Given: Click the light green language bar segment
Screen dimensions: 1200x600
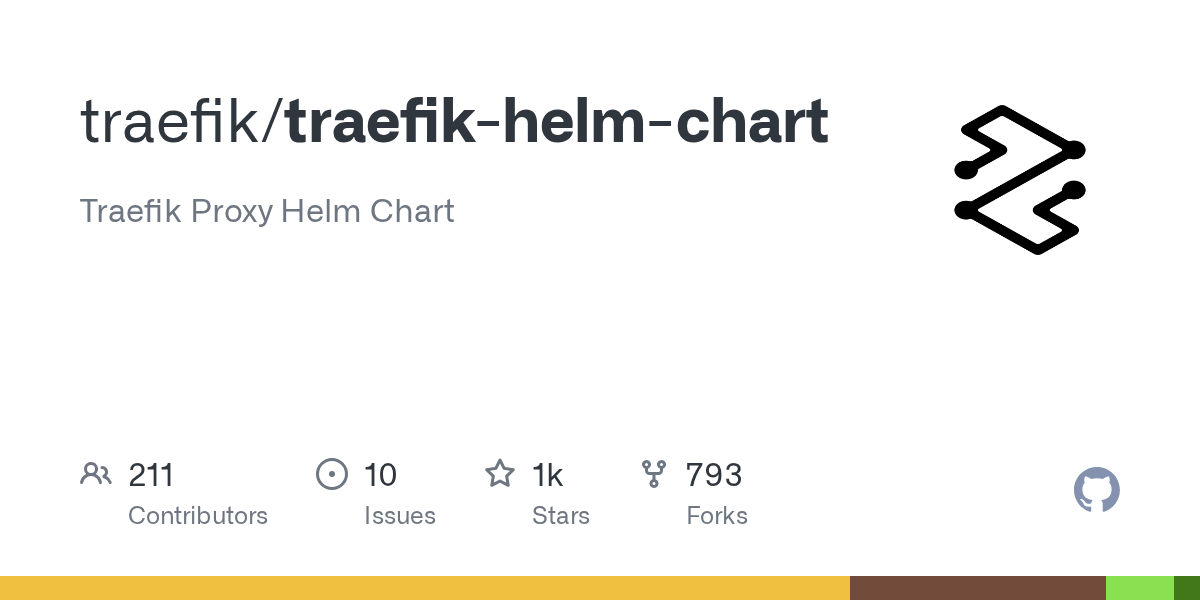Looking at the screenshot, I should click(1140, 588).
